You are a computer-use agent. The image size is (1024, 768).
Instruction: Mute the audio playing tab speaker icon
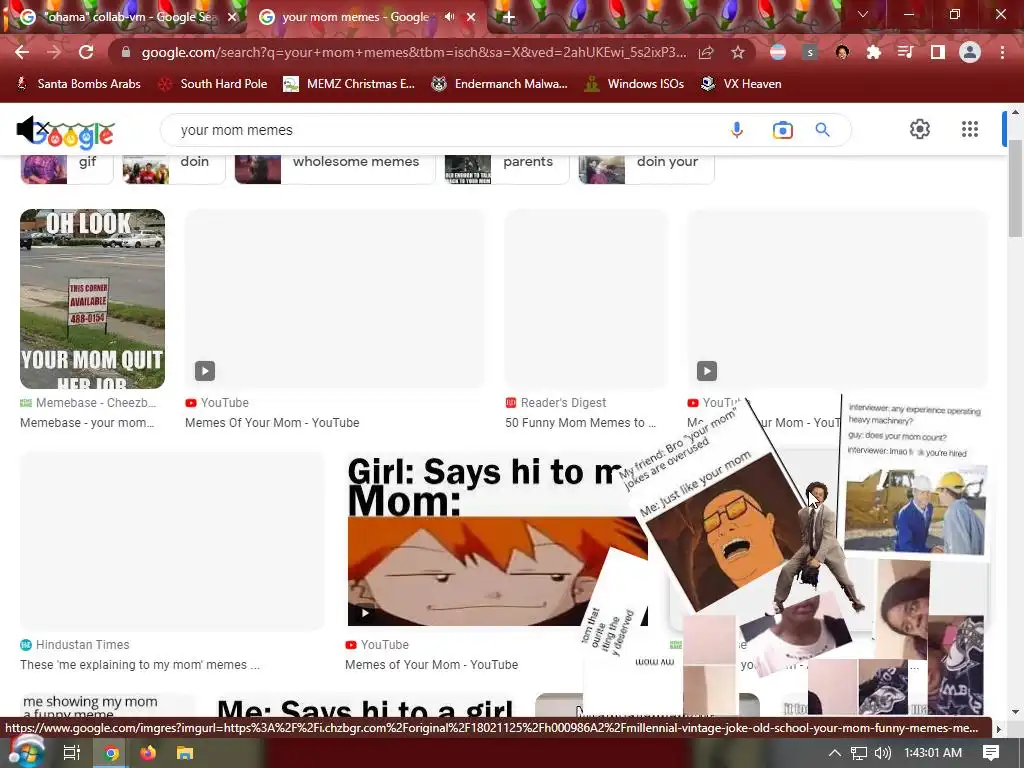450,17
